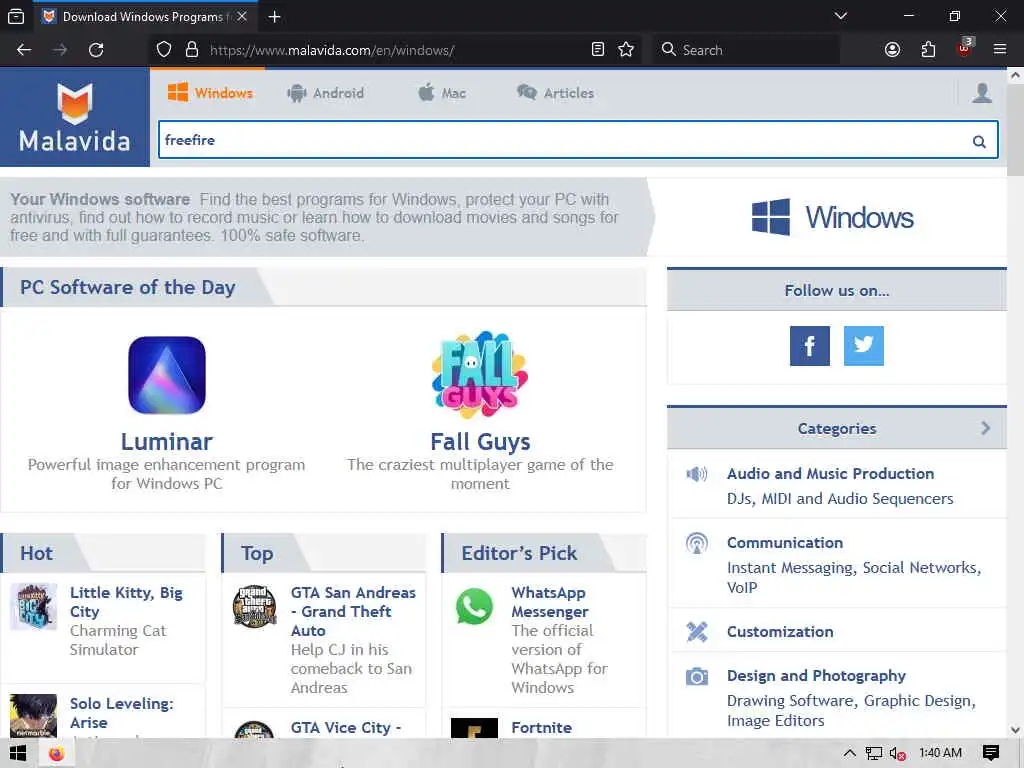
Task: Click the tracking protection shield icon
Action: (164, 50)
